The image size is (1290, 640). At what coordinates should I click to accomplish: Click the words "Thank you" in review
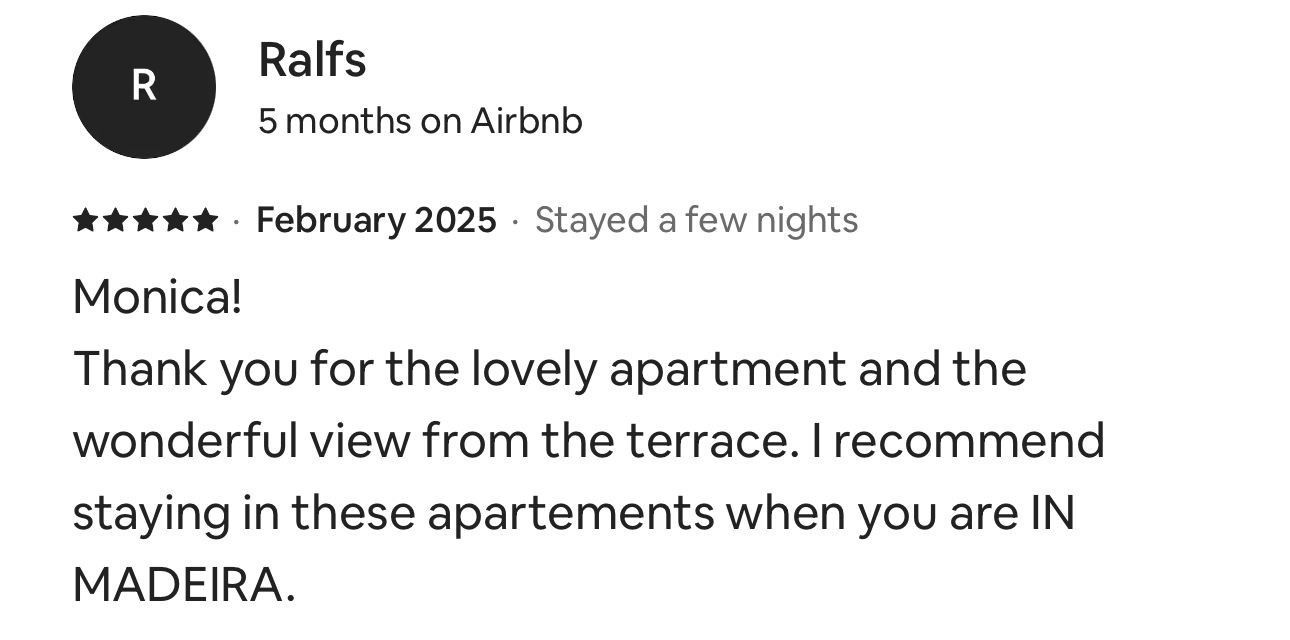pos(184,370)
